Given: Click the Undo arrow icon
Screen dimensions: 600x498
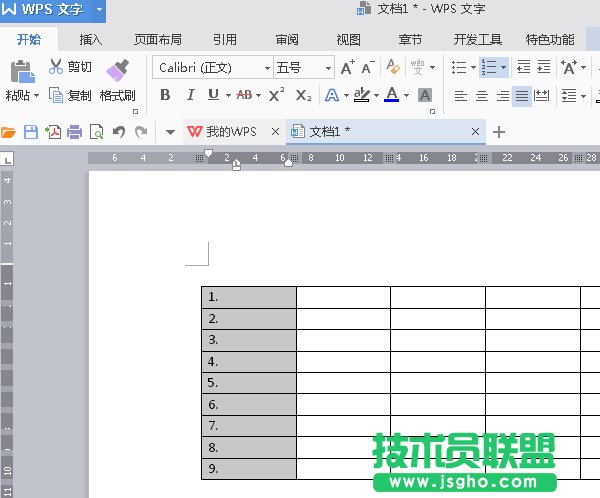Looking at the screenshot, I should click(x=119, y=132).
